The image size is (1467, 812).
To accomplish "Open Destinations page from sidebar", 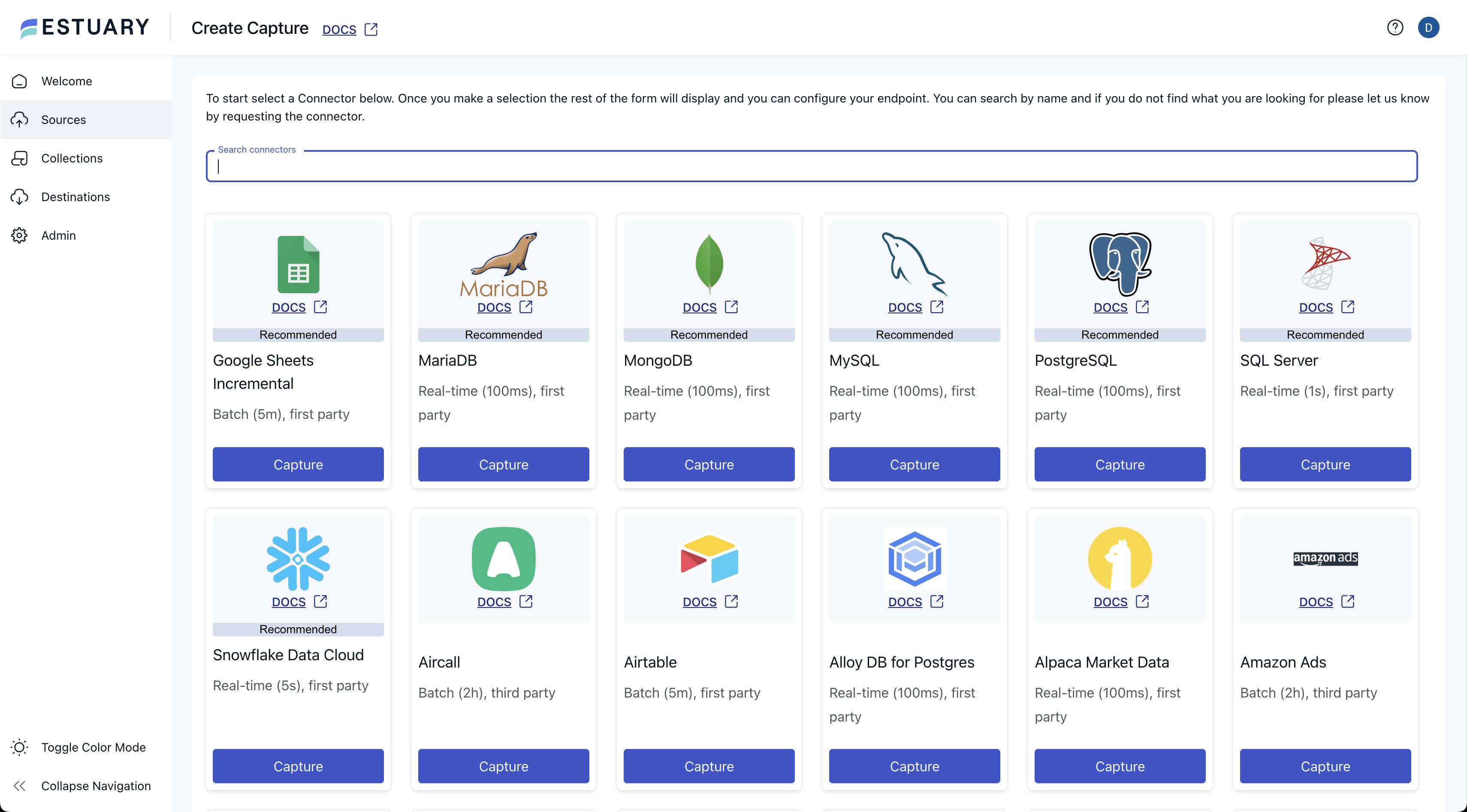I will [x=75, y=197].
